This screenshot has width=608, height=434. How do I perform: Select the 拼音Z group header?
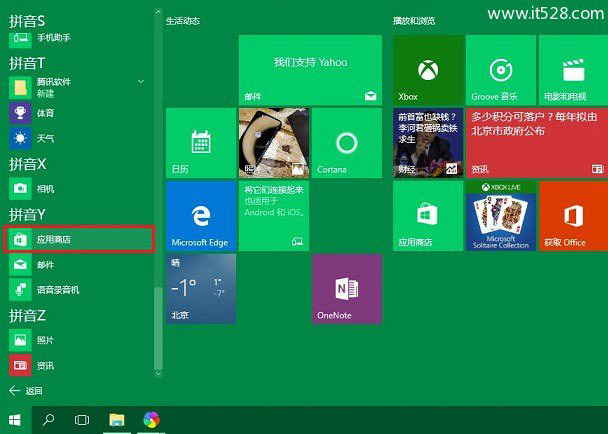tap(27, 315)
